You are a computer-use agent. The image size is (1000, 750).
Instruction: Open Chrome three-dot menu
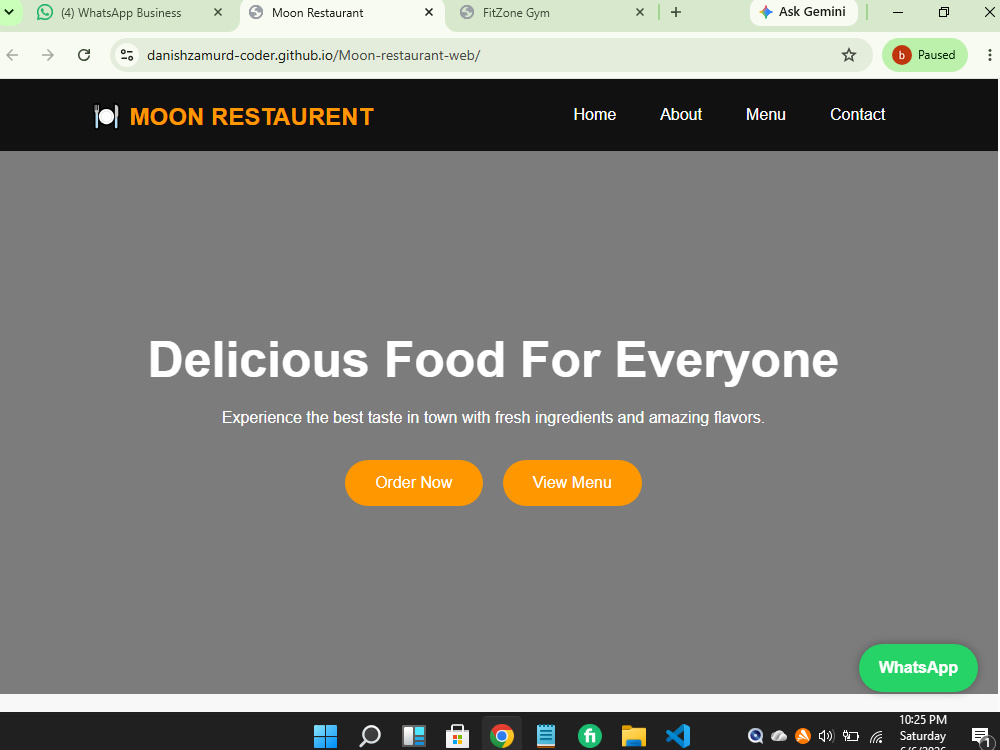[x=989, y=55]
